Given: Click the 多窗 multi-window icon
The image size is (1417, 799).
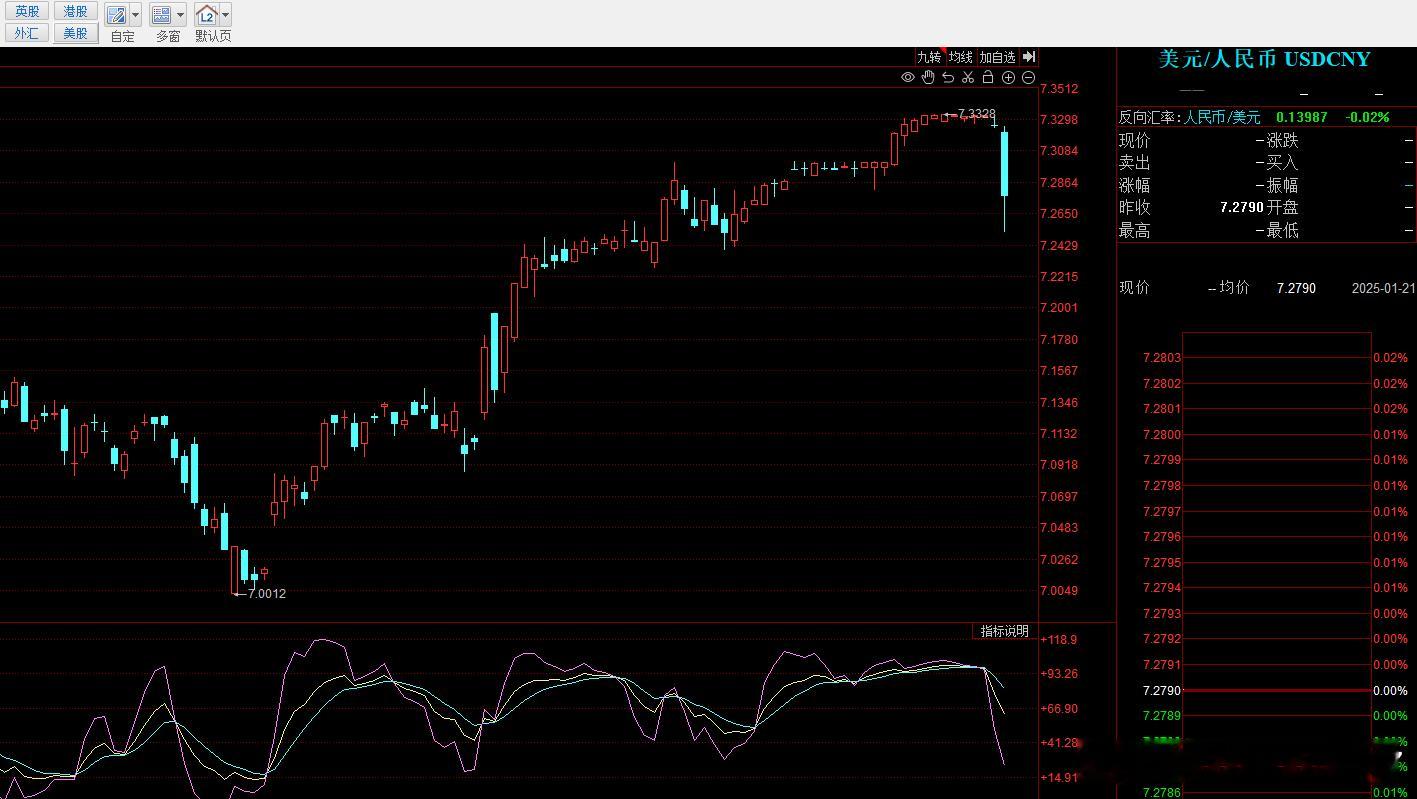Looking at the screenshot, I should point(161,15).
